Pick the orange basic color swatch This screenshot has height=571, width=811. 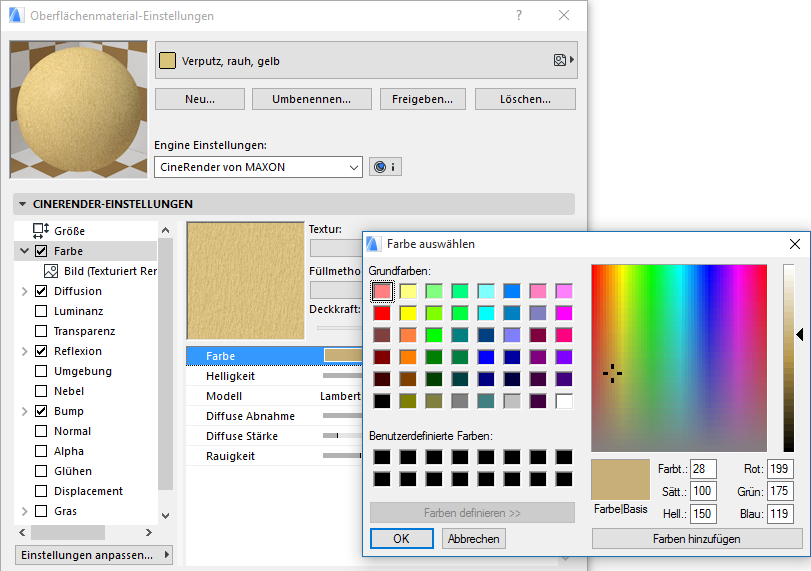pos(408,357)
